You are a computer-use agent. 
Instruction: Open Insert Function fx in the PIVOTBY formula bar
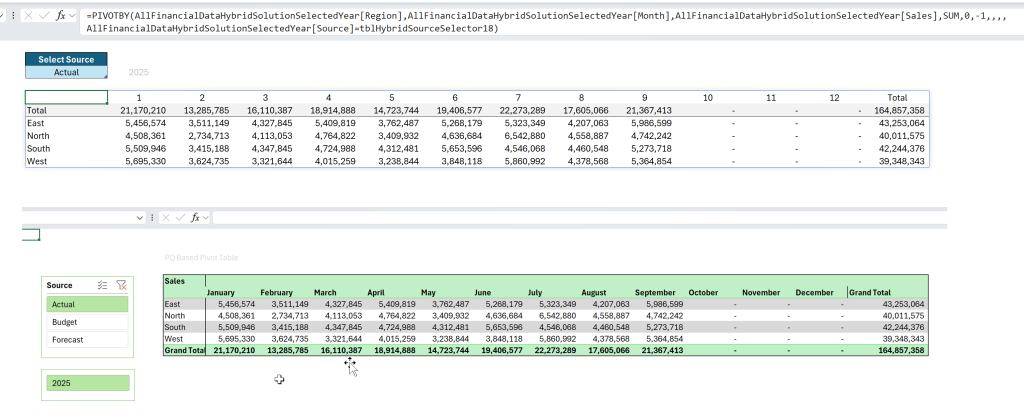click(60, 16)
